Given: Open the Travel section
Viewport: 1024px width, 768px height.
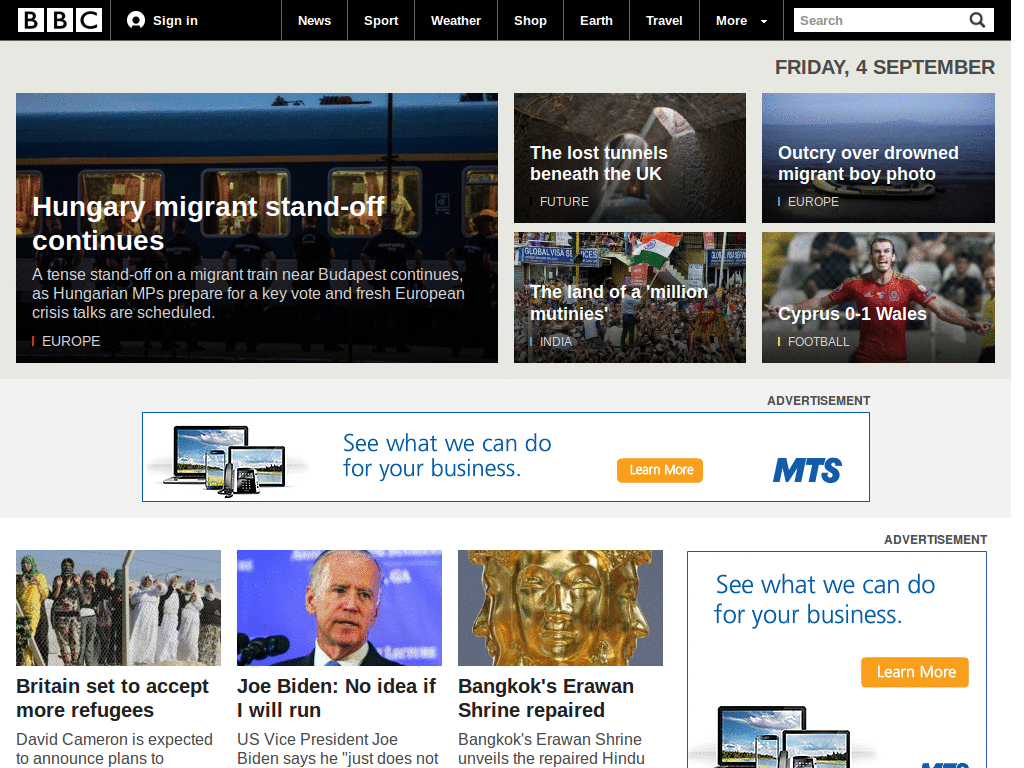Looking at the screenshot, I should pos(664,20).
